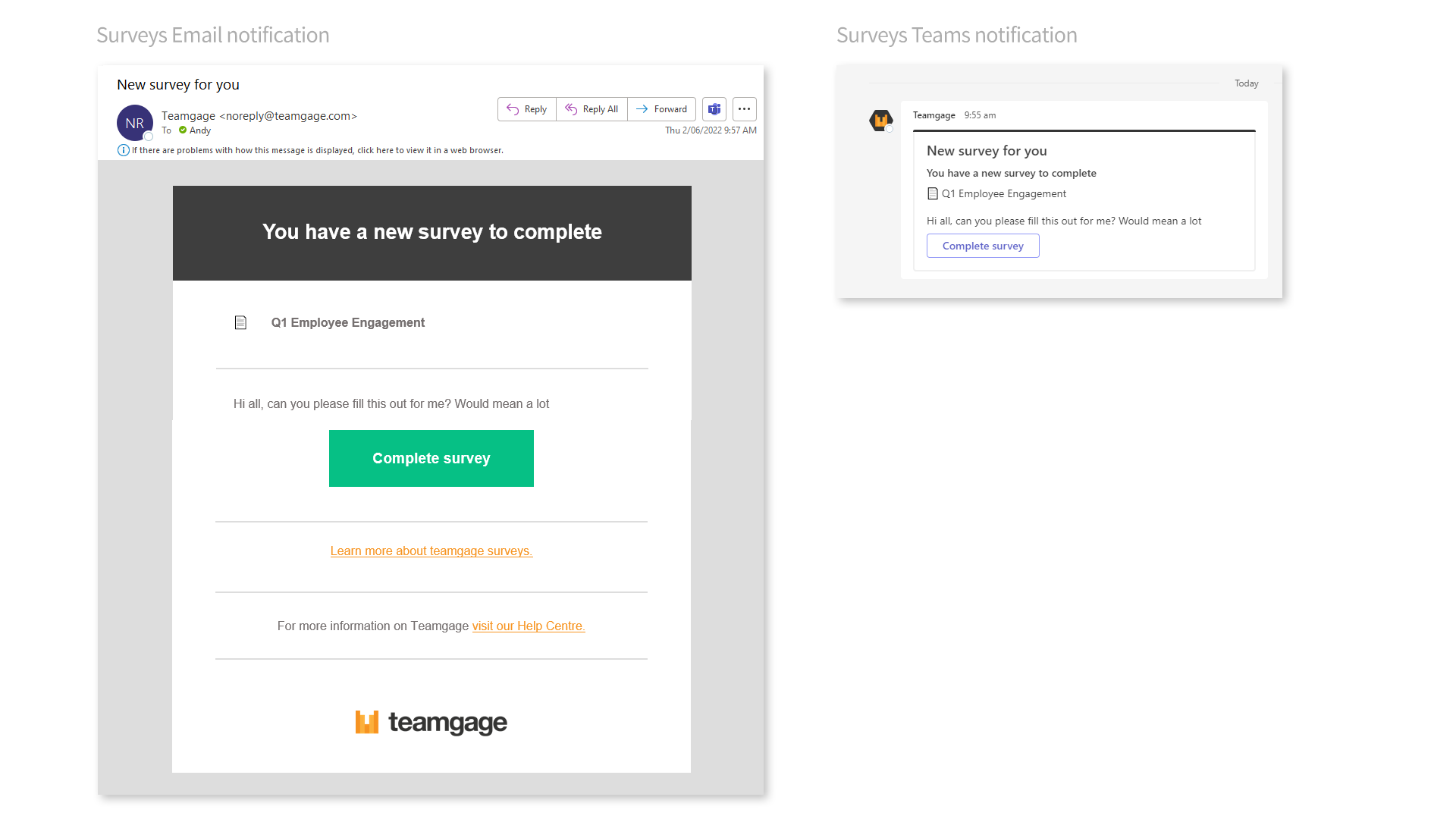
Task: Click the document icon beside Q1 Employee Engagement in email
Action: (240, 323)
